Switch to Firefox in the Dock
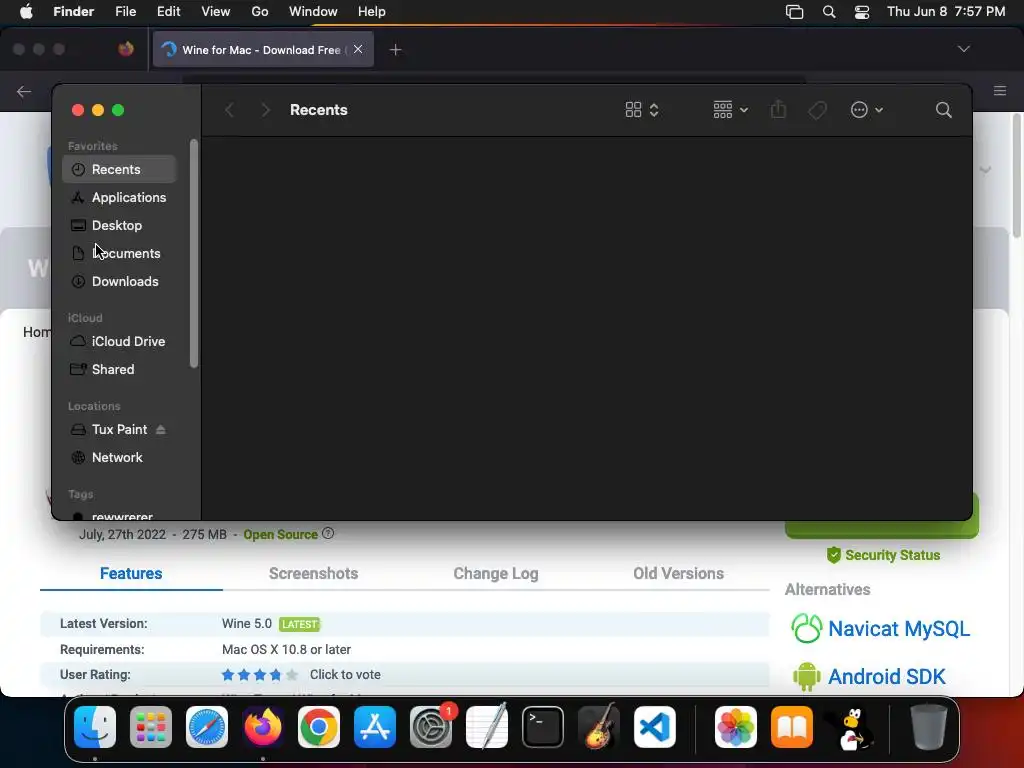 pos(263,727)
